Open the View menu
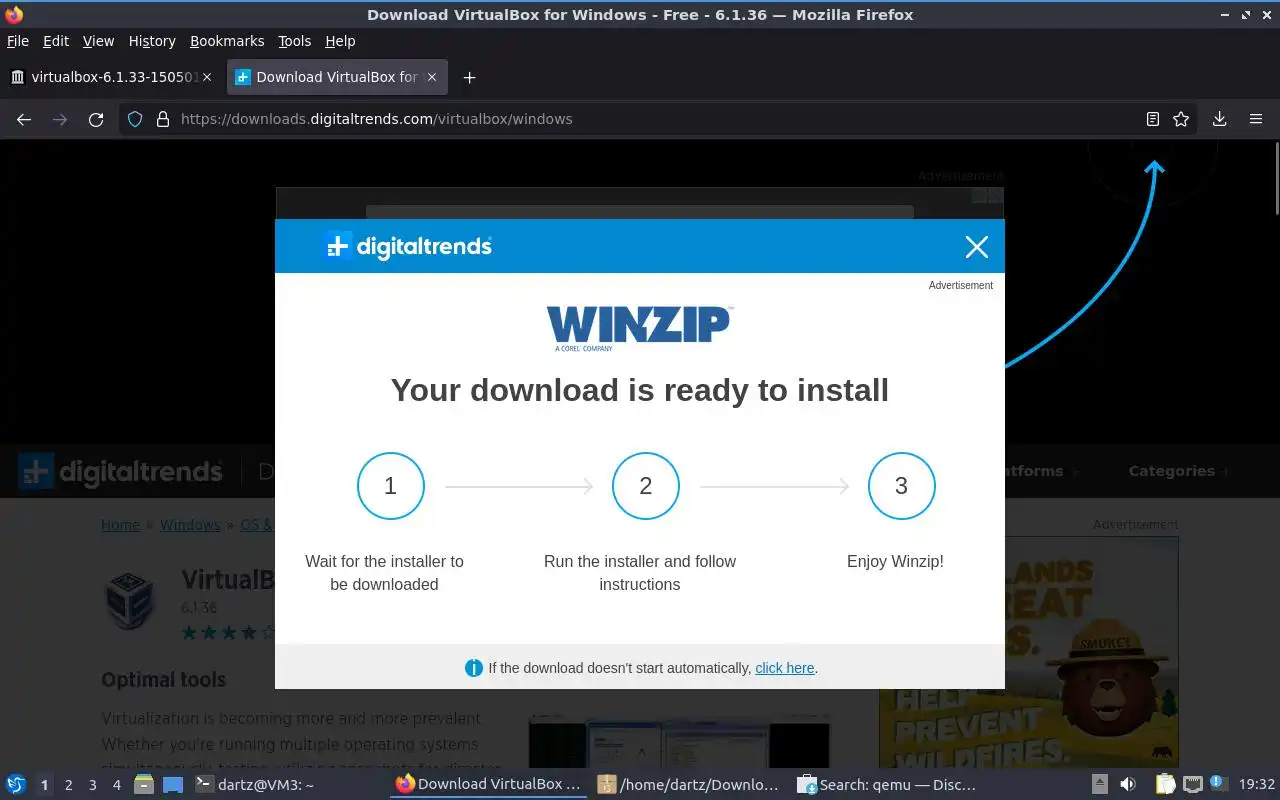This screenshot has width=1280, height=800. (98, 41)
